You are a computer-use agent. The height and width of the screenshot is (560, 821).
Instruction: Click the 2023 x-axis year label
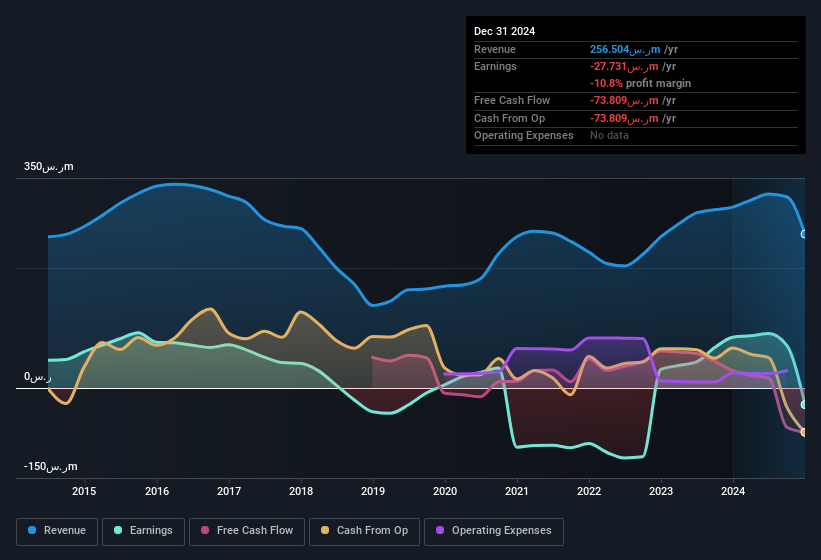661,491
